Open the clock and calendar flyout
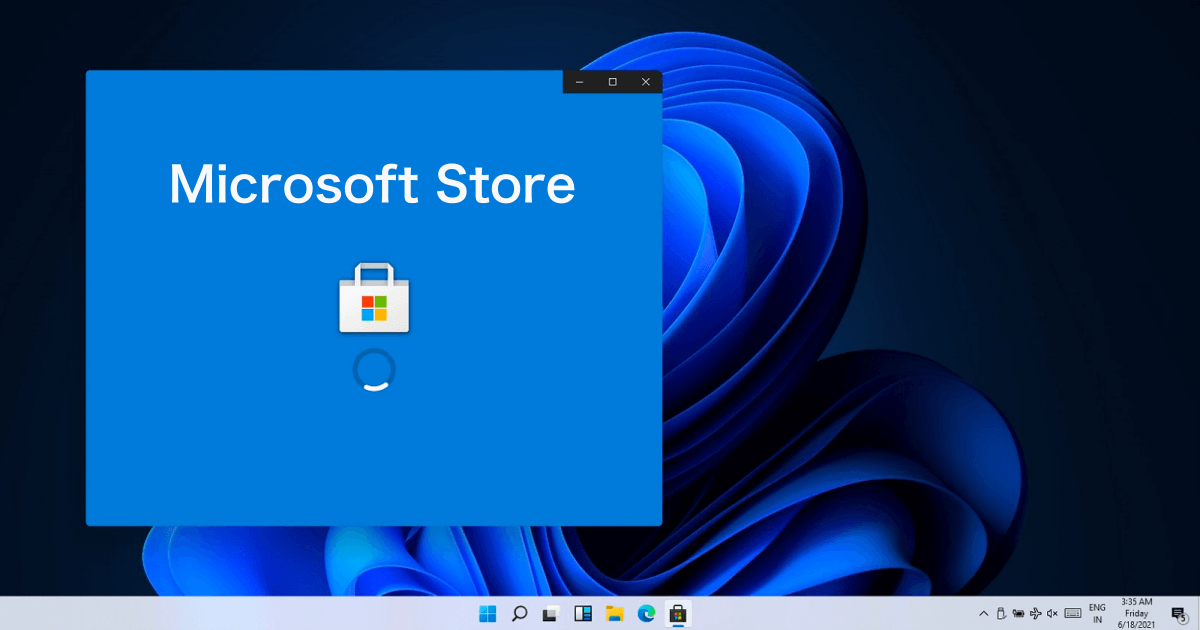The width and height of the screenshot is (1200, 630). point(1136,613)
